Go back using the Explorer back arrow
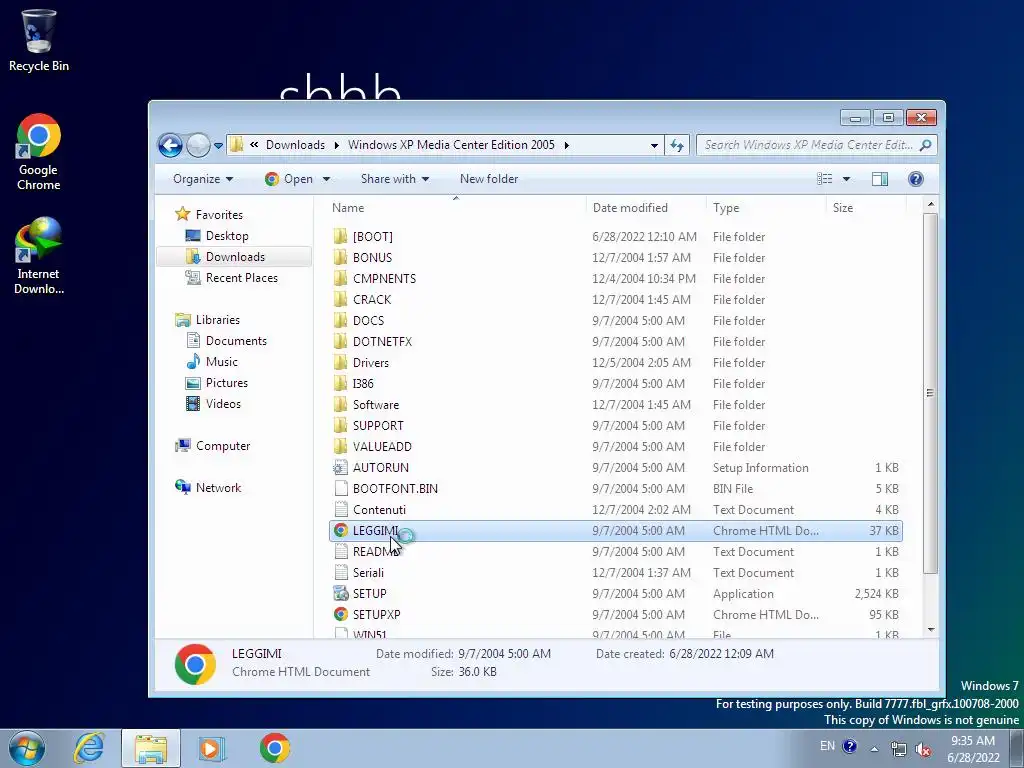Screen dimensions: 1024x768 tap(170, 145)
